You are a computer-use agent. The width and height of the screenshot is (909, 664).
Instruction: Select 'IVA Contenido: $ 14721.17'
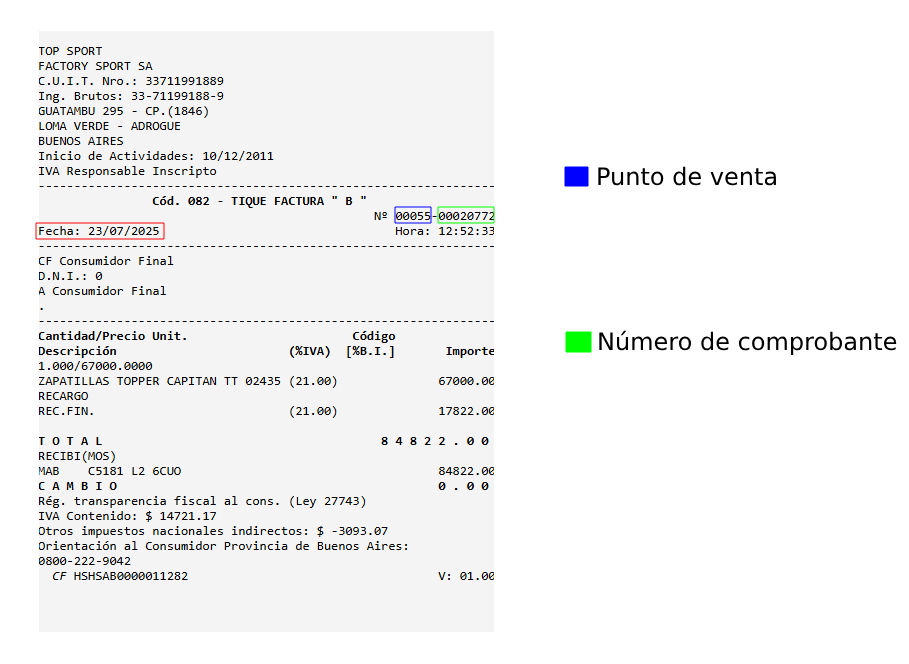(x=127, y=516)
